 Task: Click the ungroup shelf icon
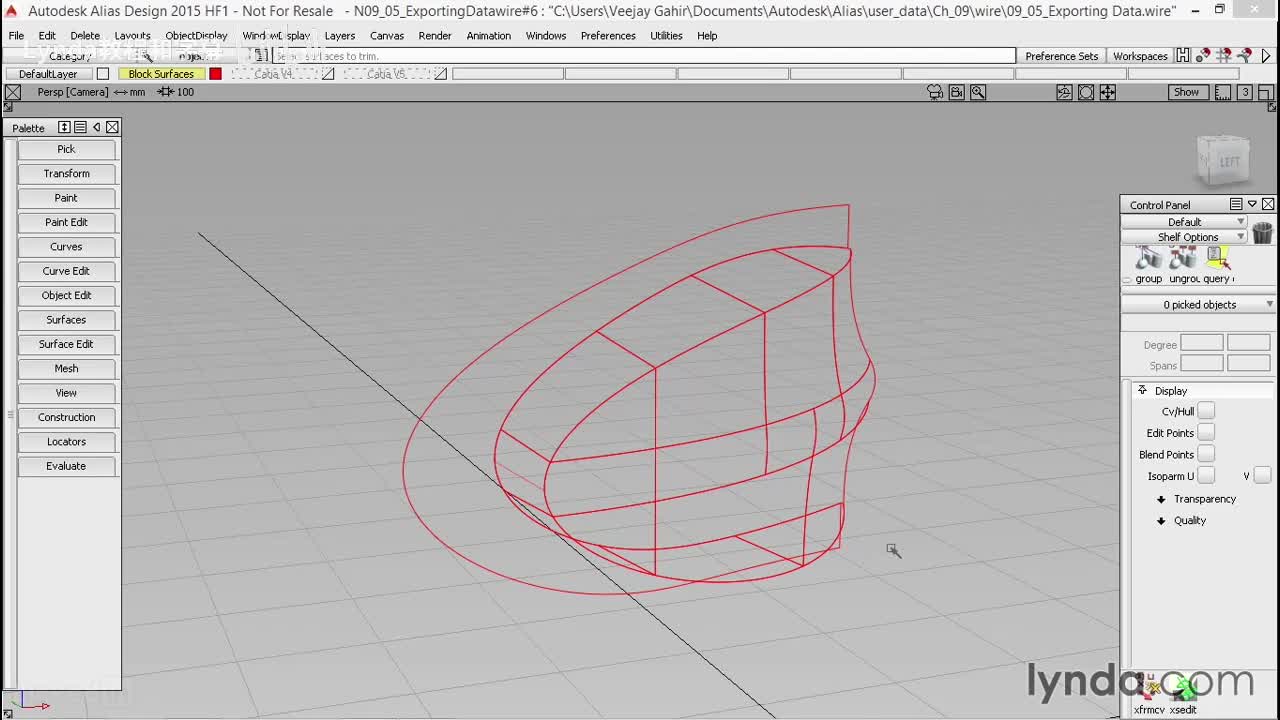point(1183,259)
